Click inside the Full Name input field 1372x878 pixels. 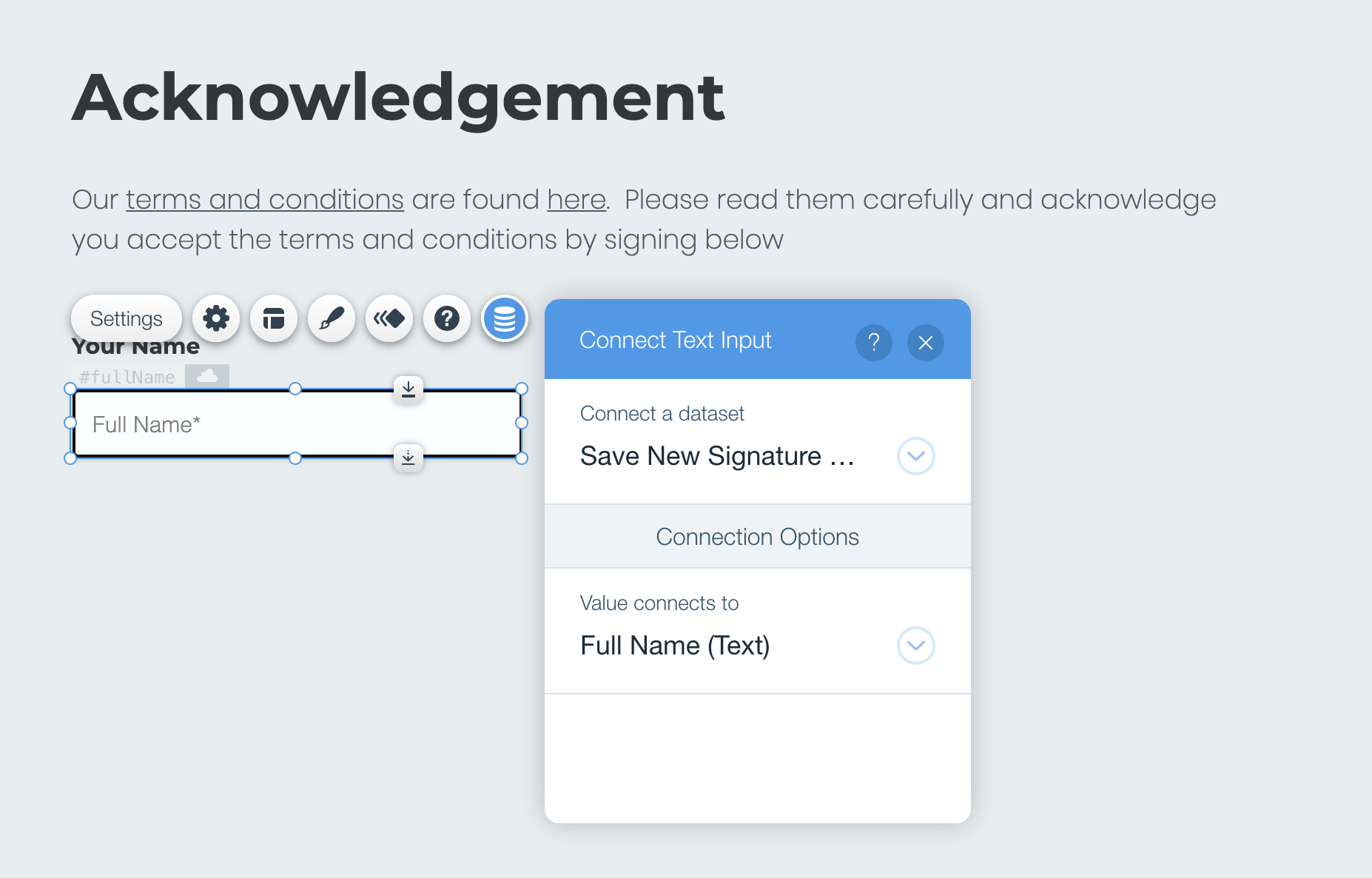297,424
